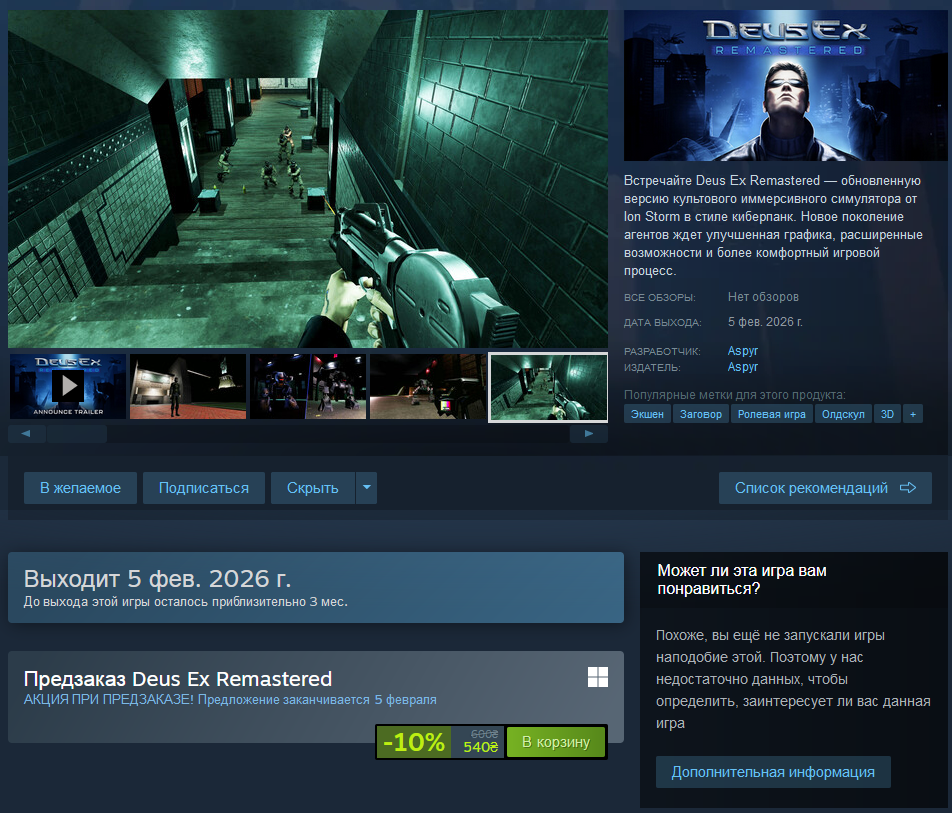Open the dropdown arrow next to Скрыть
Image resolution: width=952 pixels, height=813 pixels.
point(366,488)
